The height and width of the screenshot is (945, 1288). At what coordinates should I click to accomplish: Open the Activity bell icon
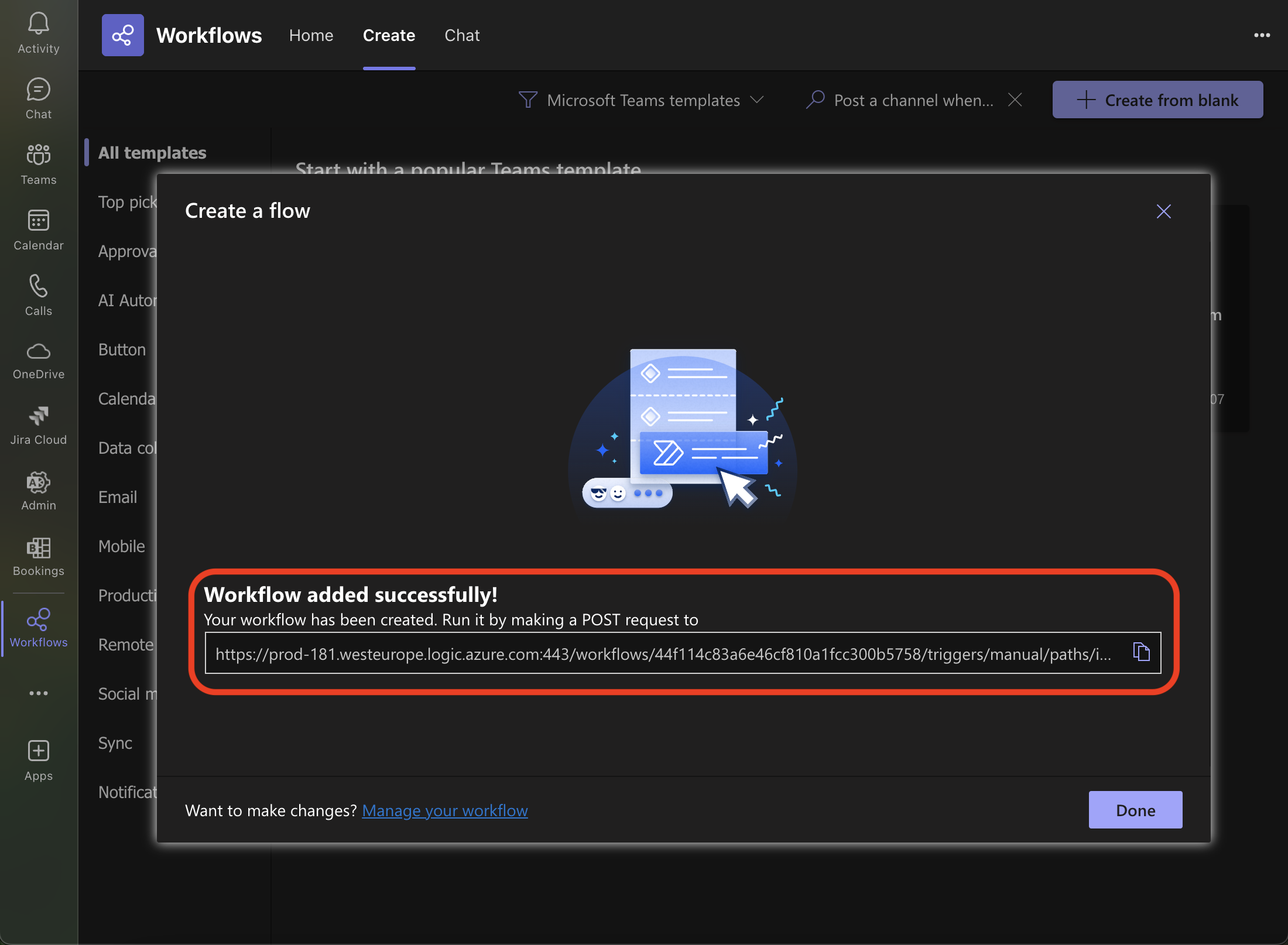(39, 33)
